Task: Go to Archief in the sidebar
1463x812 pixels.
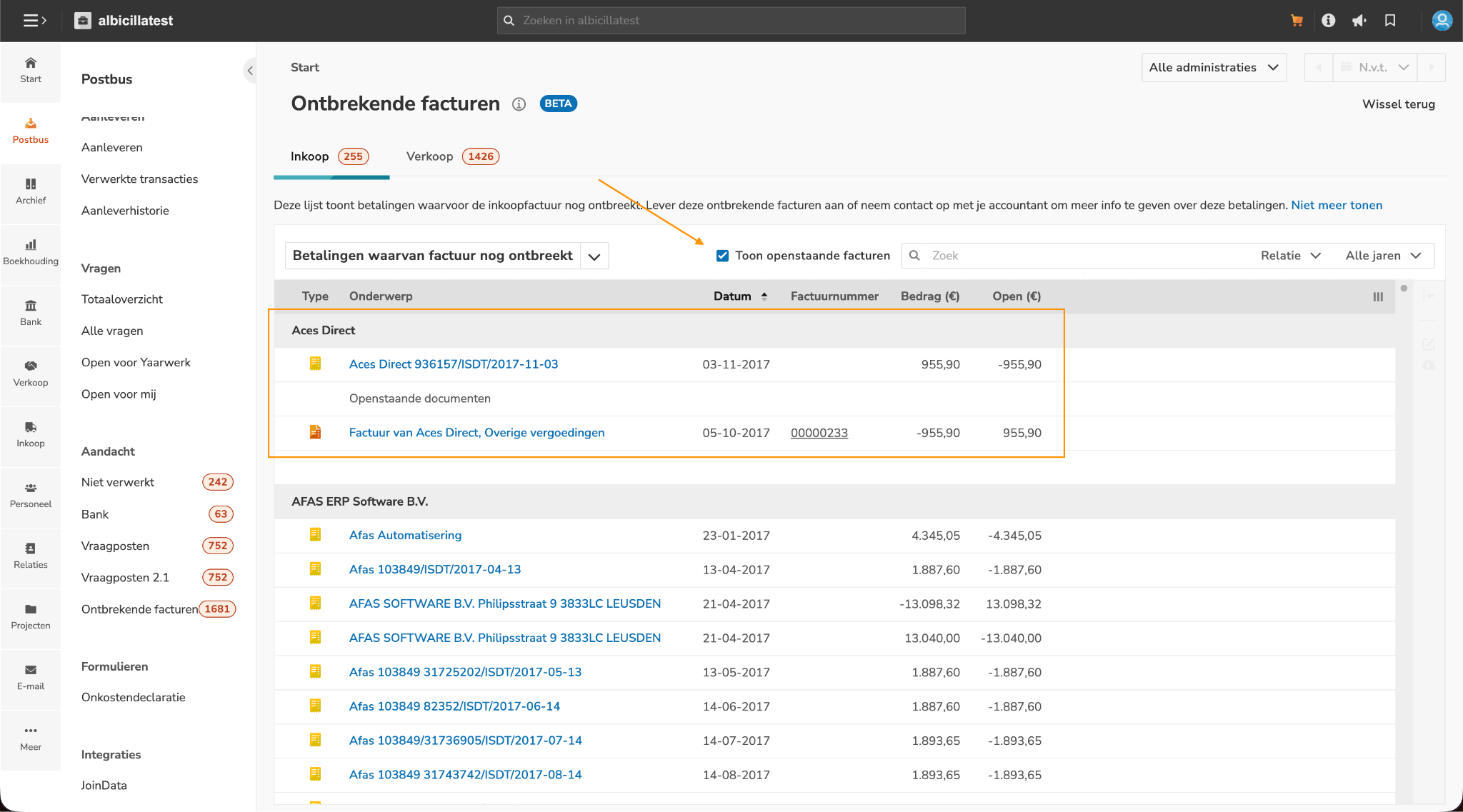Action: pyautogui.click(x=31, y=191)
